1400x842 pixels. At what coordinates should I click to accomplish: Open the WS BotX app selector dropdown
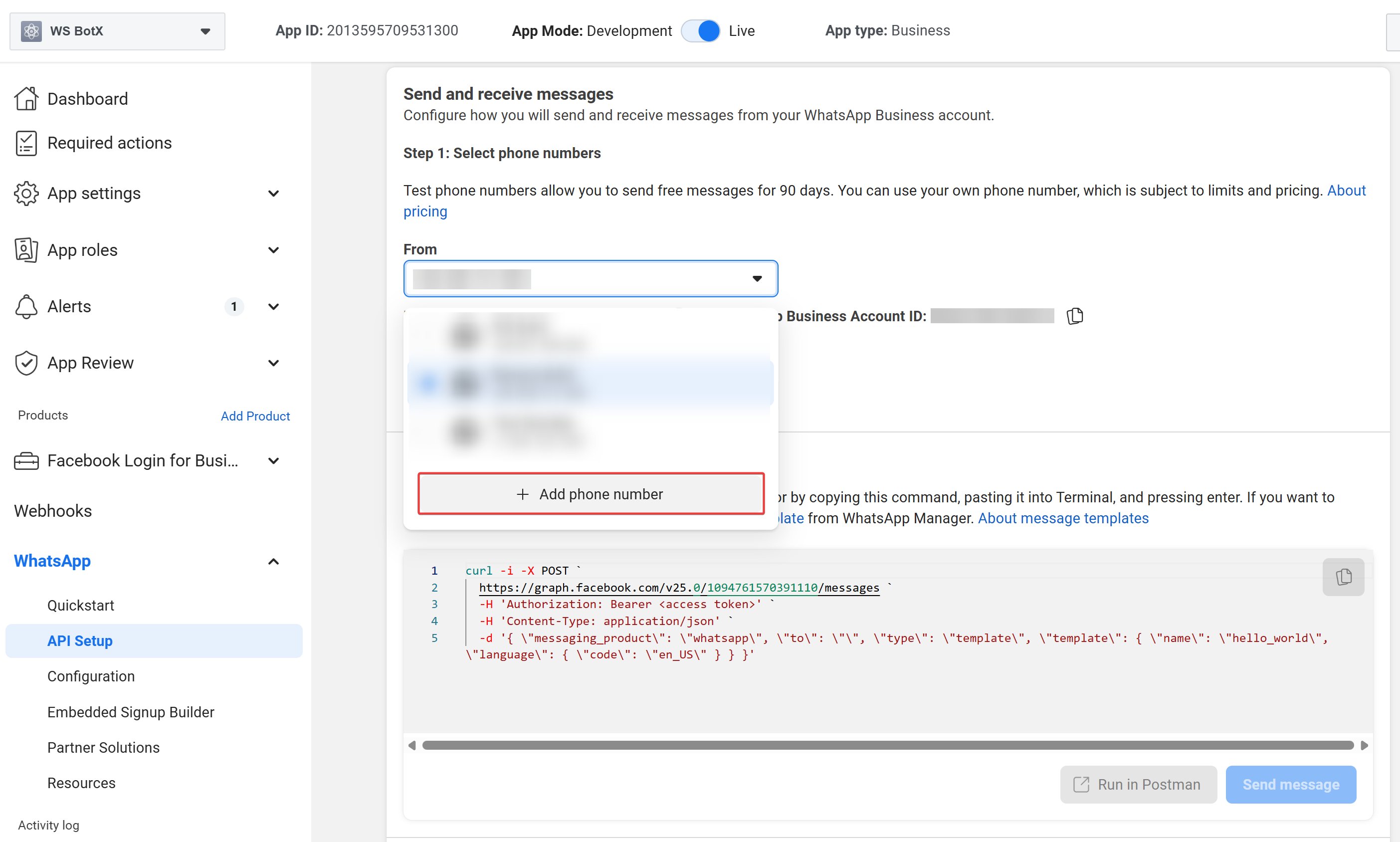(117, 31)
